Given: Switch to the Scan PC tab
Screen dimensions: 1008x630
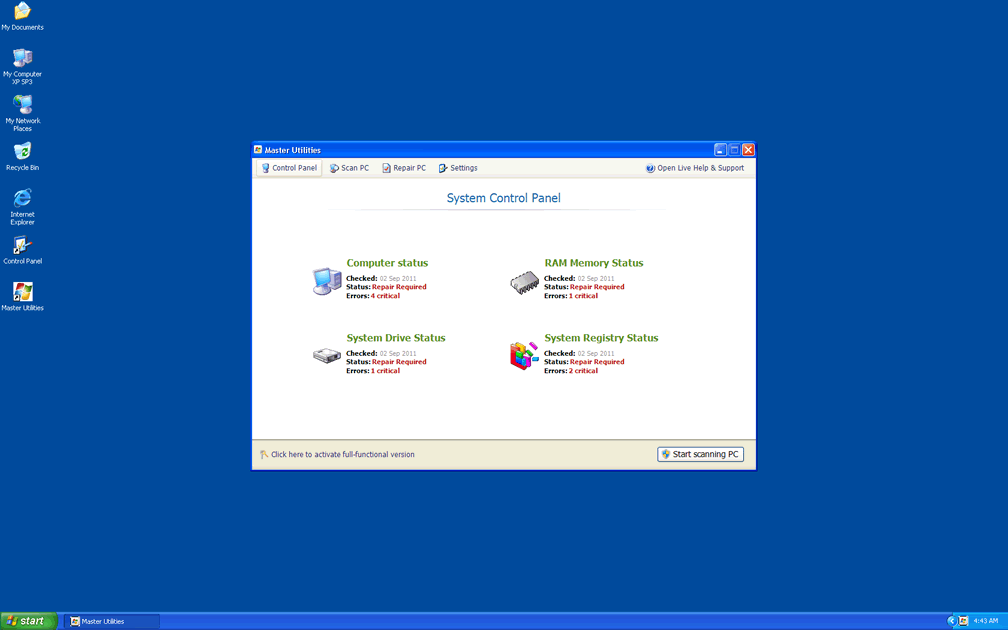Looking at the screenshot, I should [349, 168].
